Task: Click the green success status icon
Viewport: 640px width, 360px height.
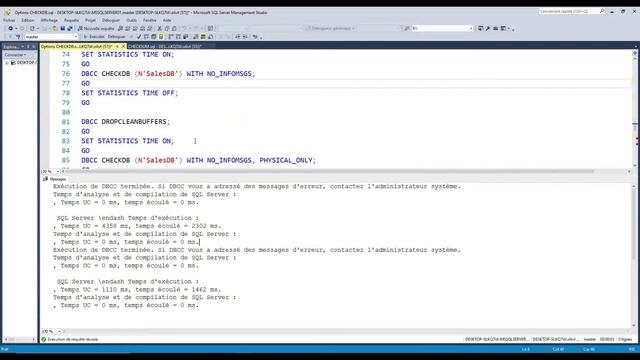Action: pyautogui.click(x=44, y=339)
